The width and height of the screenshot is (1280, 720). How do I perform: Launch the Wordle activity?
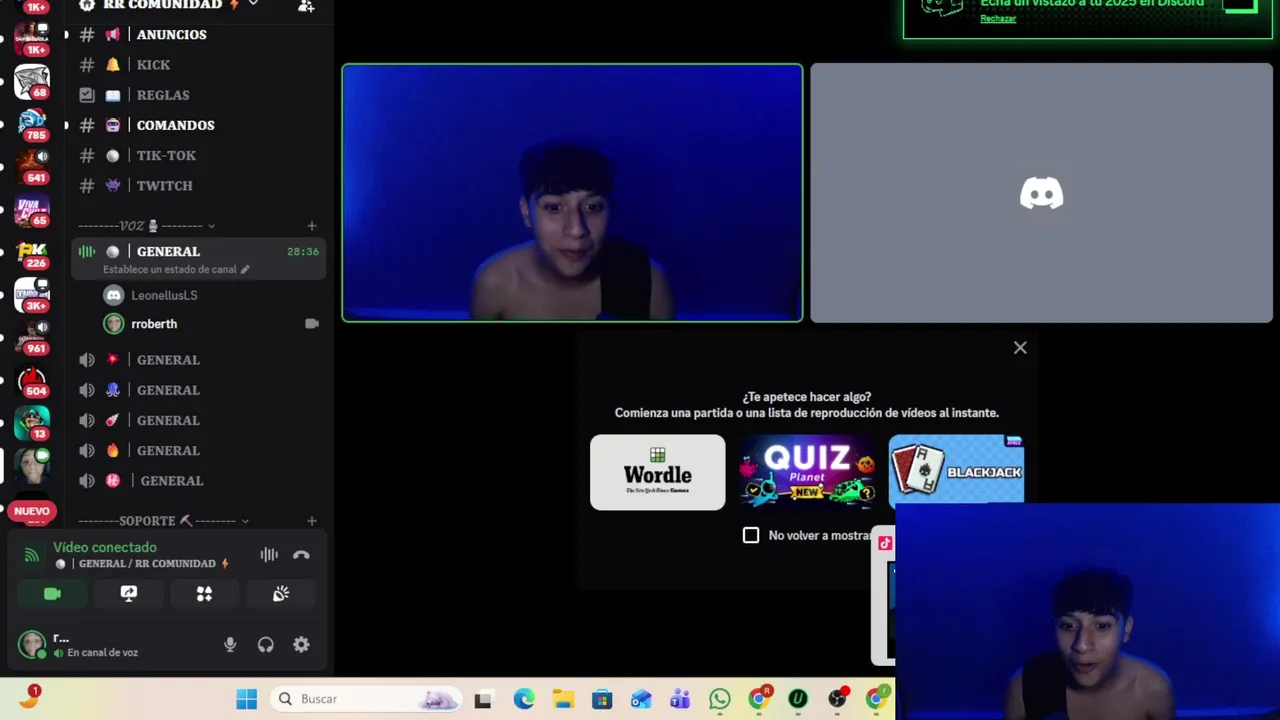(658, 472)
